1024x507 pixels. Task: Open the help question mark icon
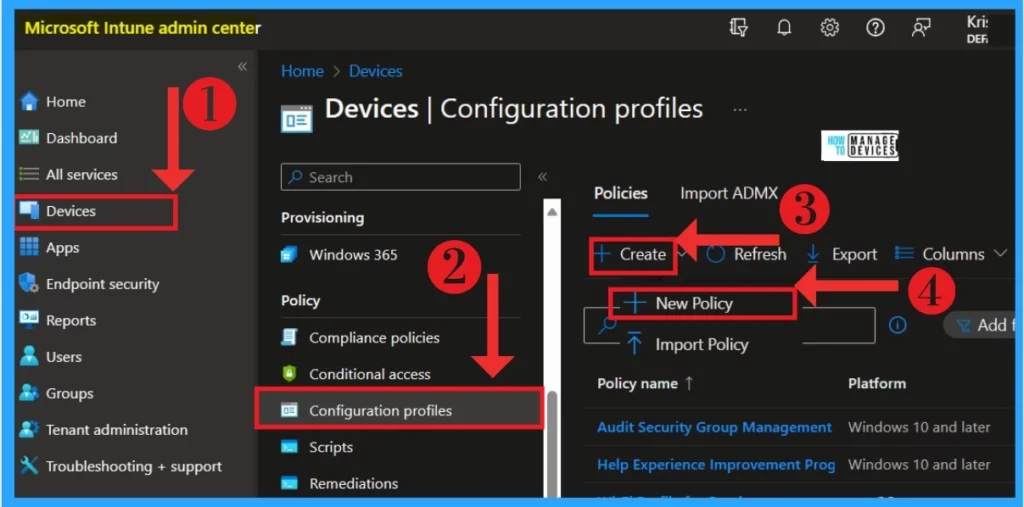tap(875, 28)
